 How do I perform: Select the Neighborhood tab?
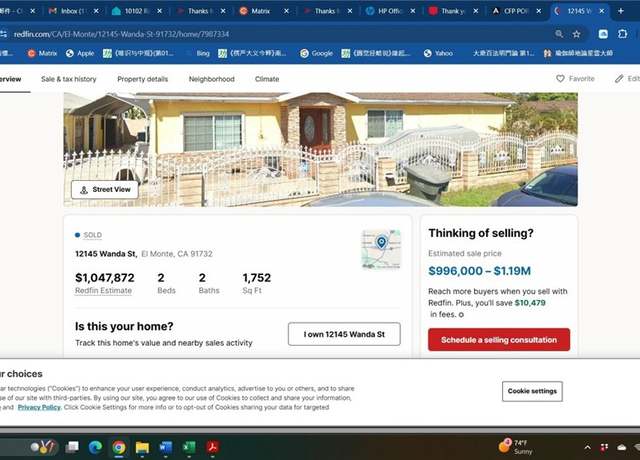click(x=211, y=79)
